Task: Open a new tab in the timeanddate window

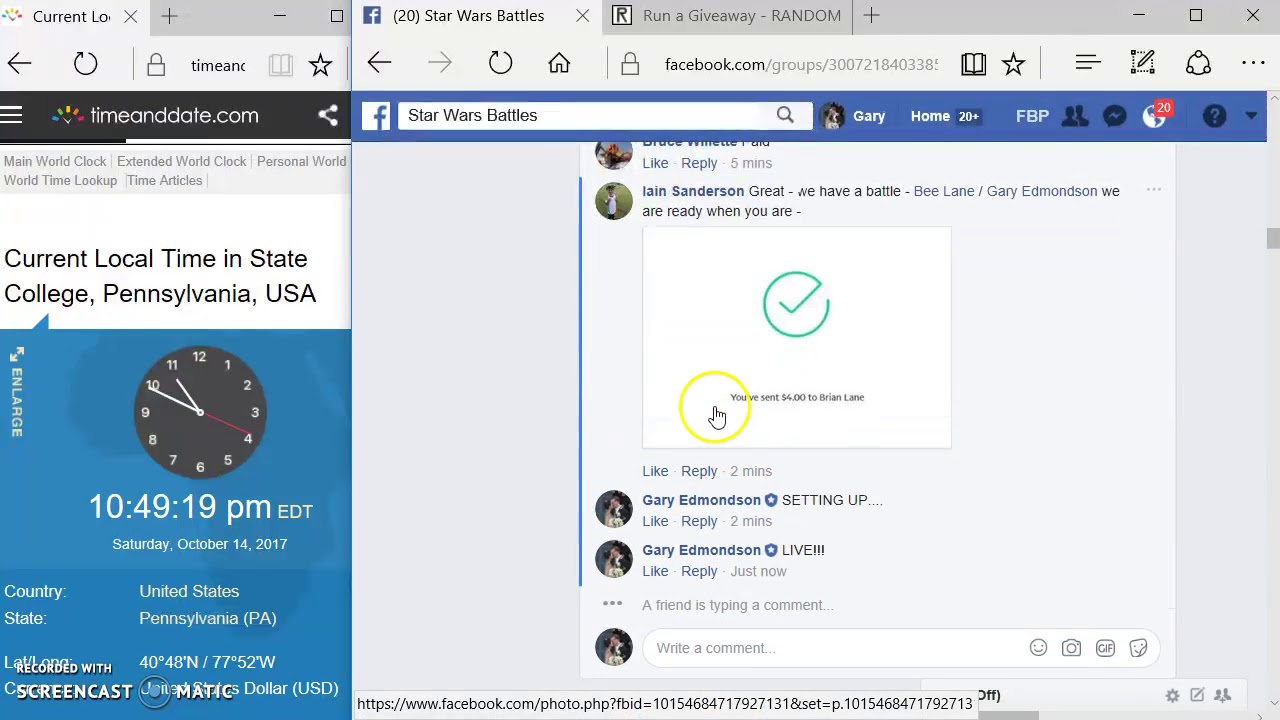Action: [x=170, y=16]
